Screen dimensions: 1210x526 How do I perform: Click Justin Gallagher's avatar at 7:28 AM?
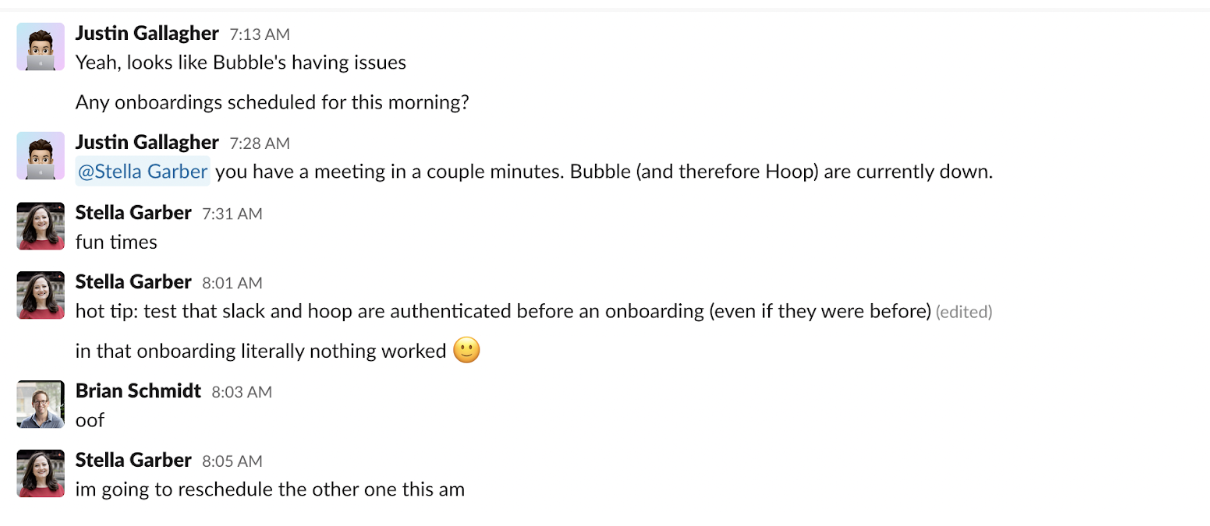(x=41, y=156)
